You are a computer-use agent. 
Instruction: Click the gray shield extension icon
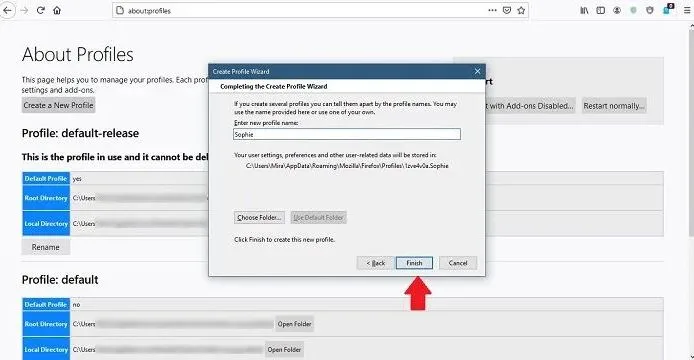[650, 10]
